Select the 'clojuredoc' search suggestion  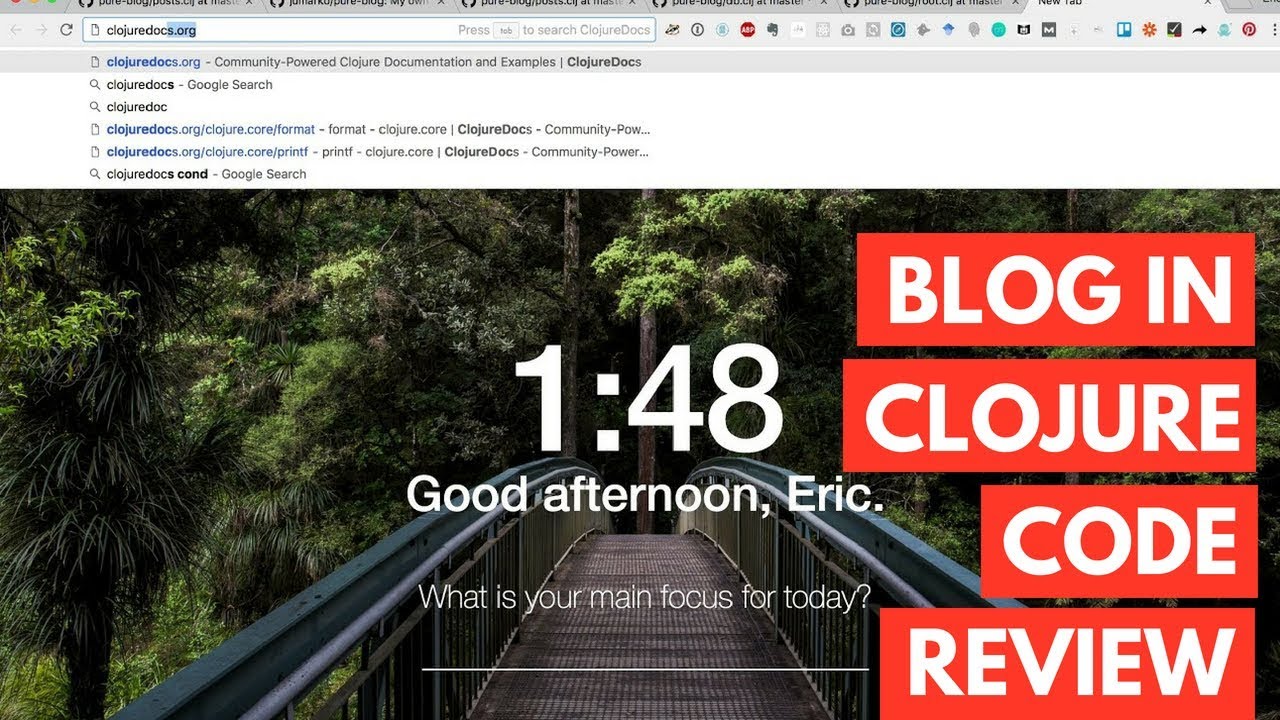tap(640, 107)
